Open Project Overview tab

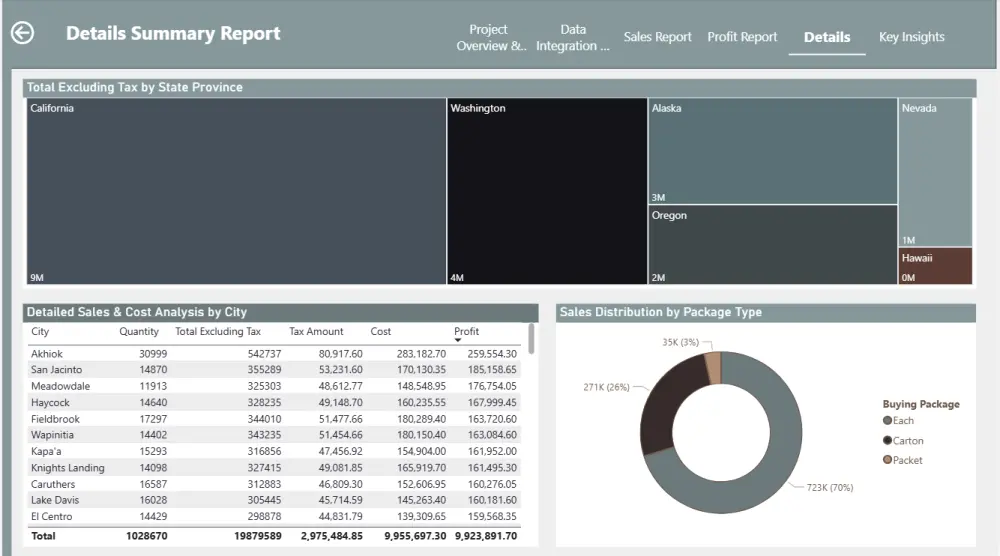[490, 38]
